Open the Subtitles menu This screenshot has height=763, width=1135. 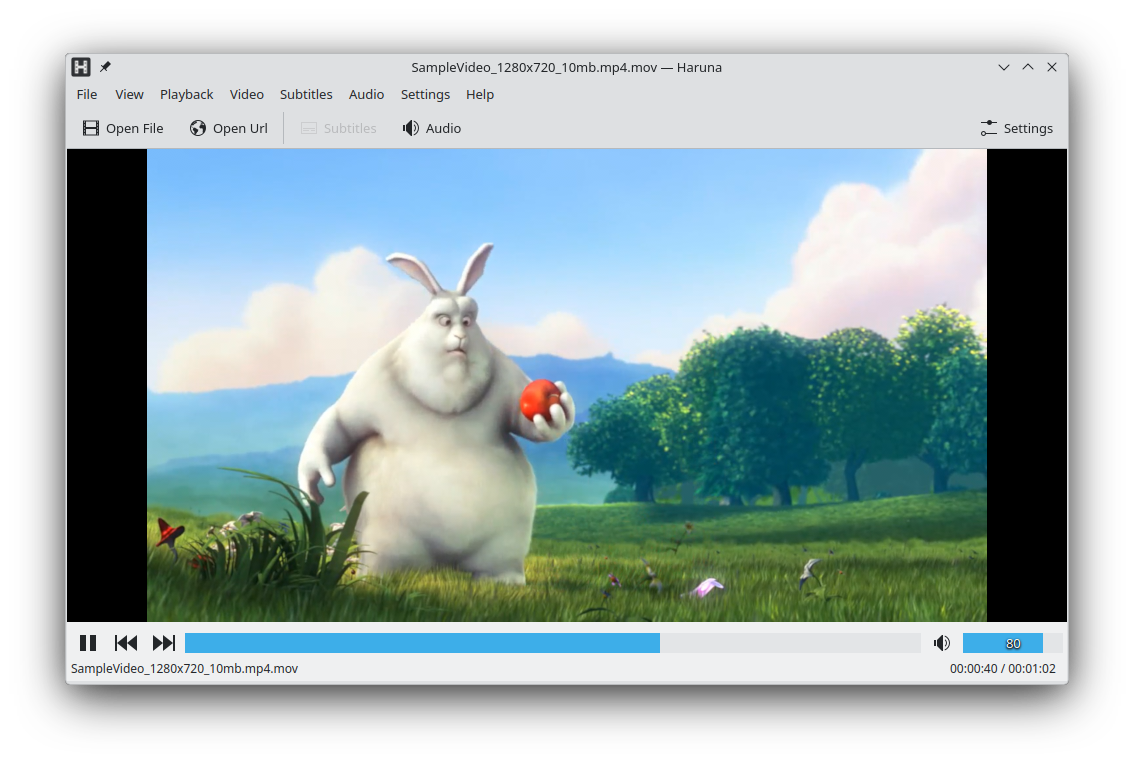306,94
